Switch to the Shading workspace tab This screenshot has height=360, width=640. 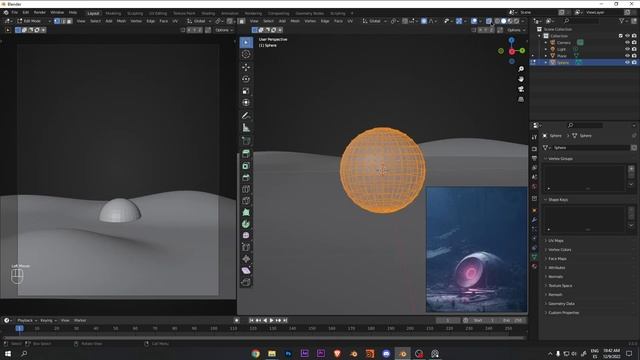[208, 13]
